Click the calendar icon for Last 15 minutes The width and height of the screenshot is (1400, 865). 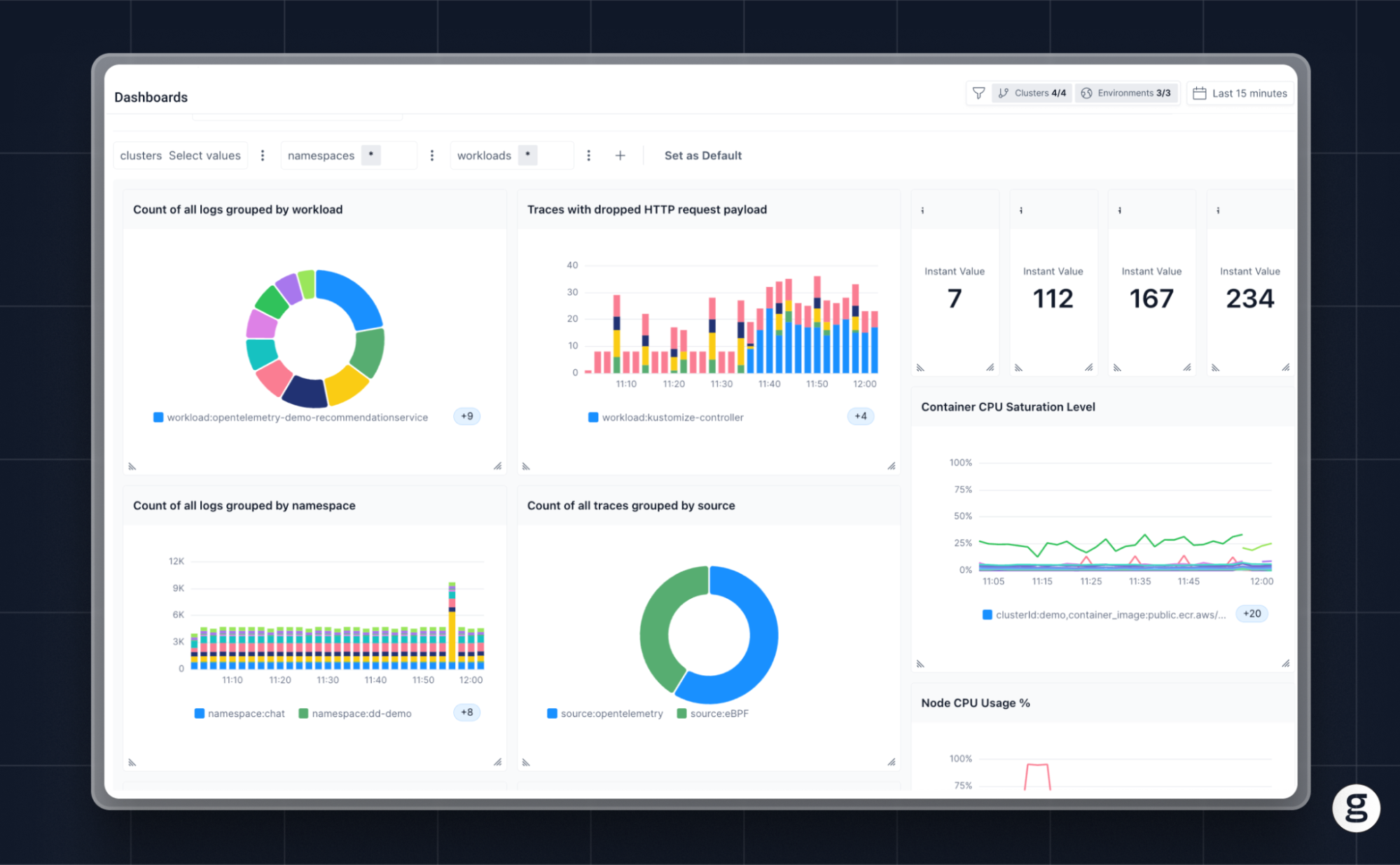(x=1200, y=93)
